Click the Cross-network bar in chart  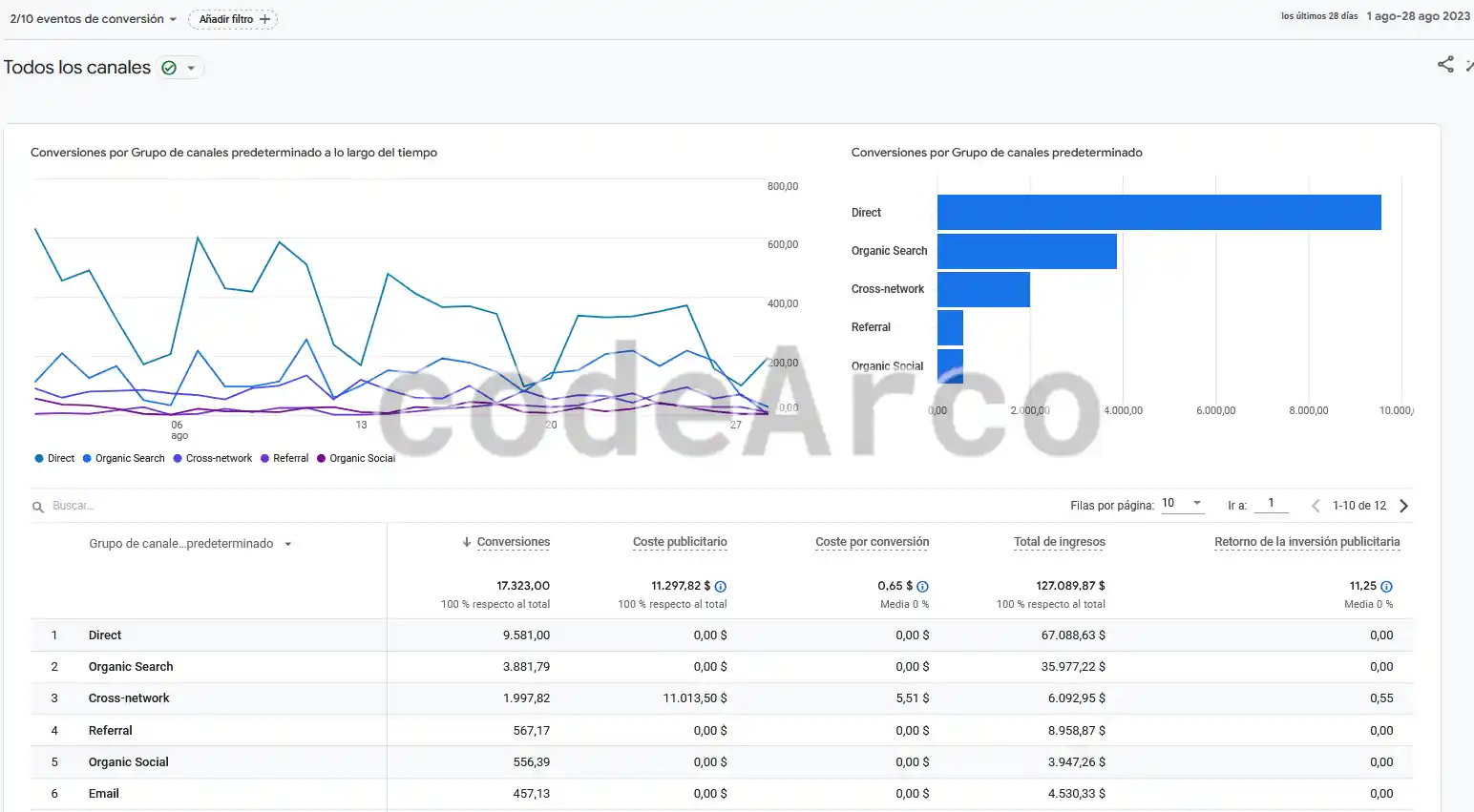point(983,289)
